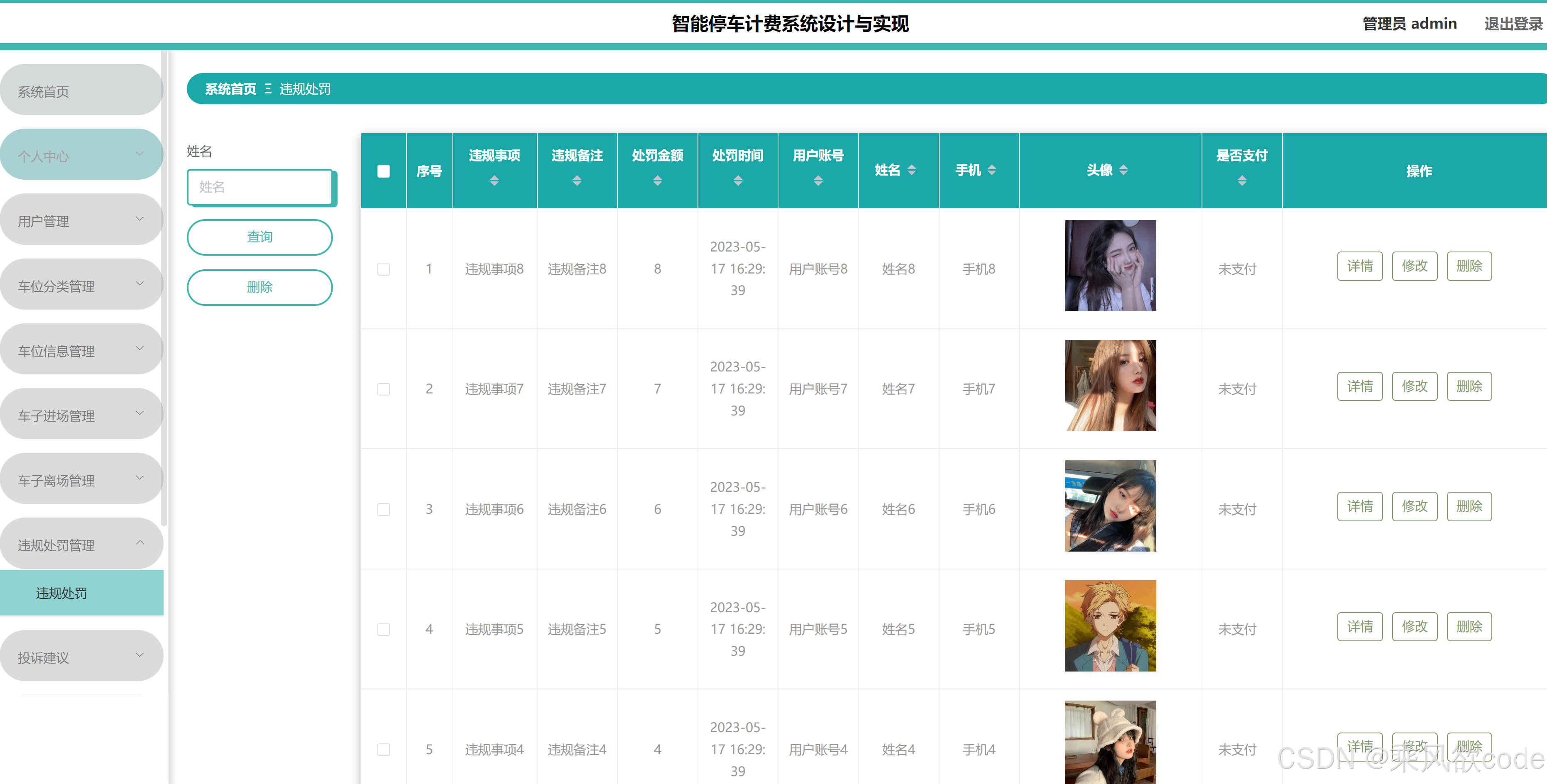Open avatar thumbnail for 姓名5 row
Viewport: 1547px width, 784px height.
coord(1110,626)
